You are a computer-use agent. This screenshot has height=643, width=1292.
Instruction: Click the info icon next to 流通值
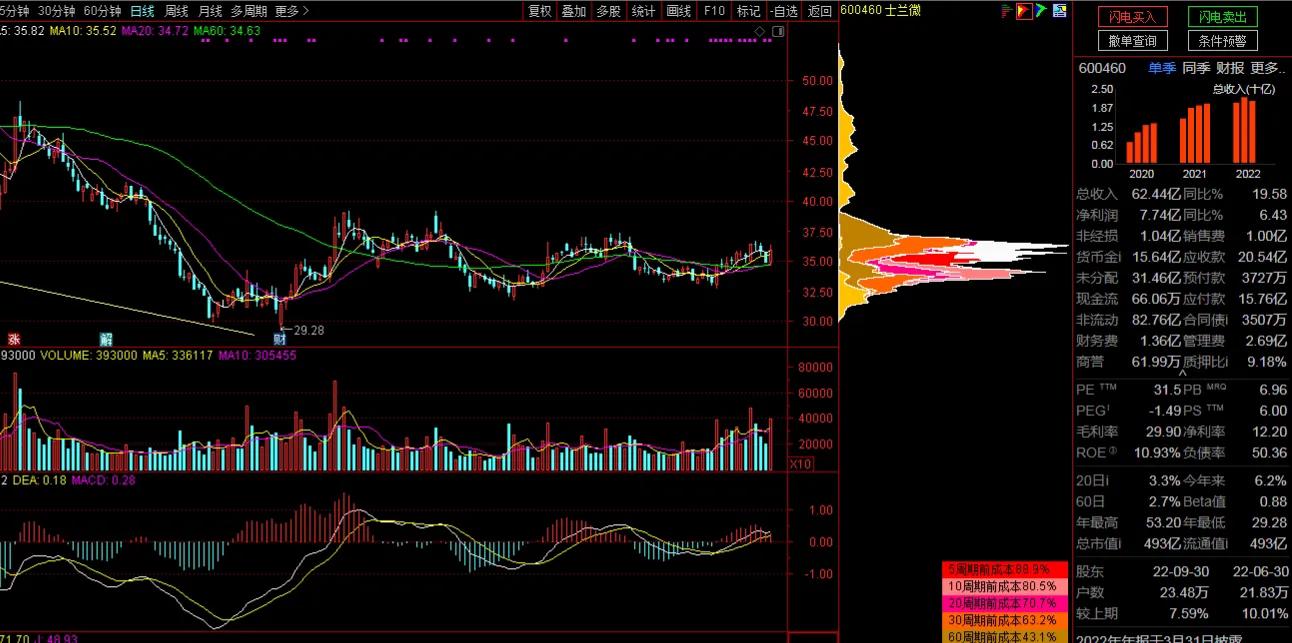[1225, 543]
